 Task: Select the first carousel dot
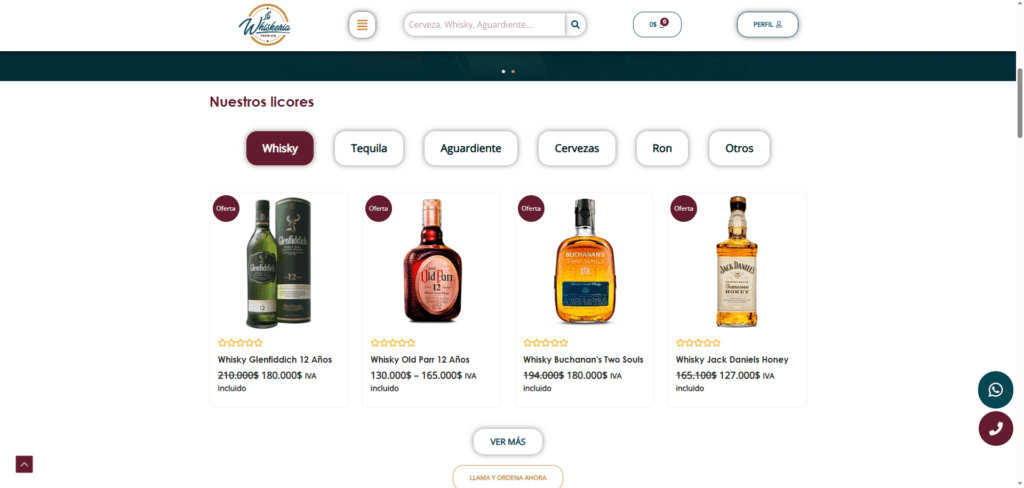(x=503, y=71)
